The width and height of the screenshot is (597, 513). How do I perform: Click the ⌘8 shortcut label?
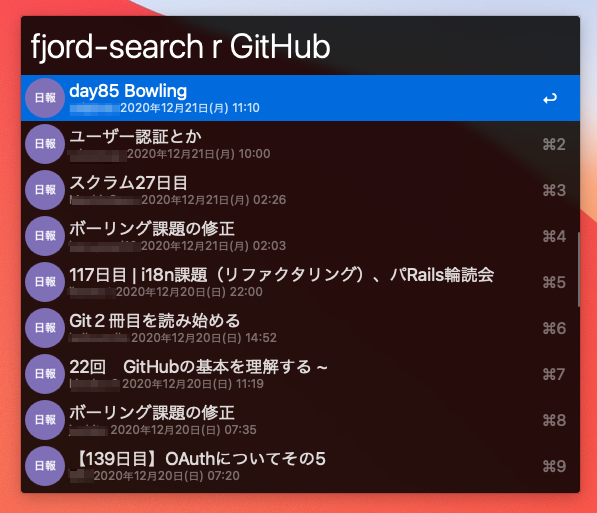click(x=554, y=420)
